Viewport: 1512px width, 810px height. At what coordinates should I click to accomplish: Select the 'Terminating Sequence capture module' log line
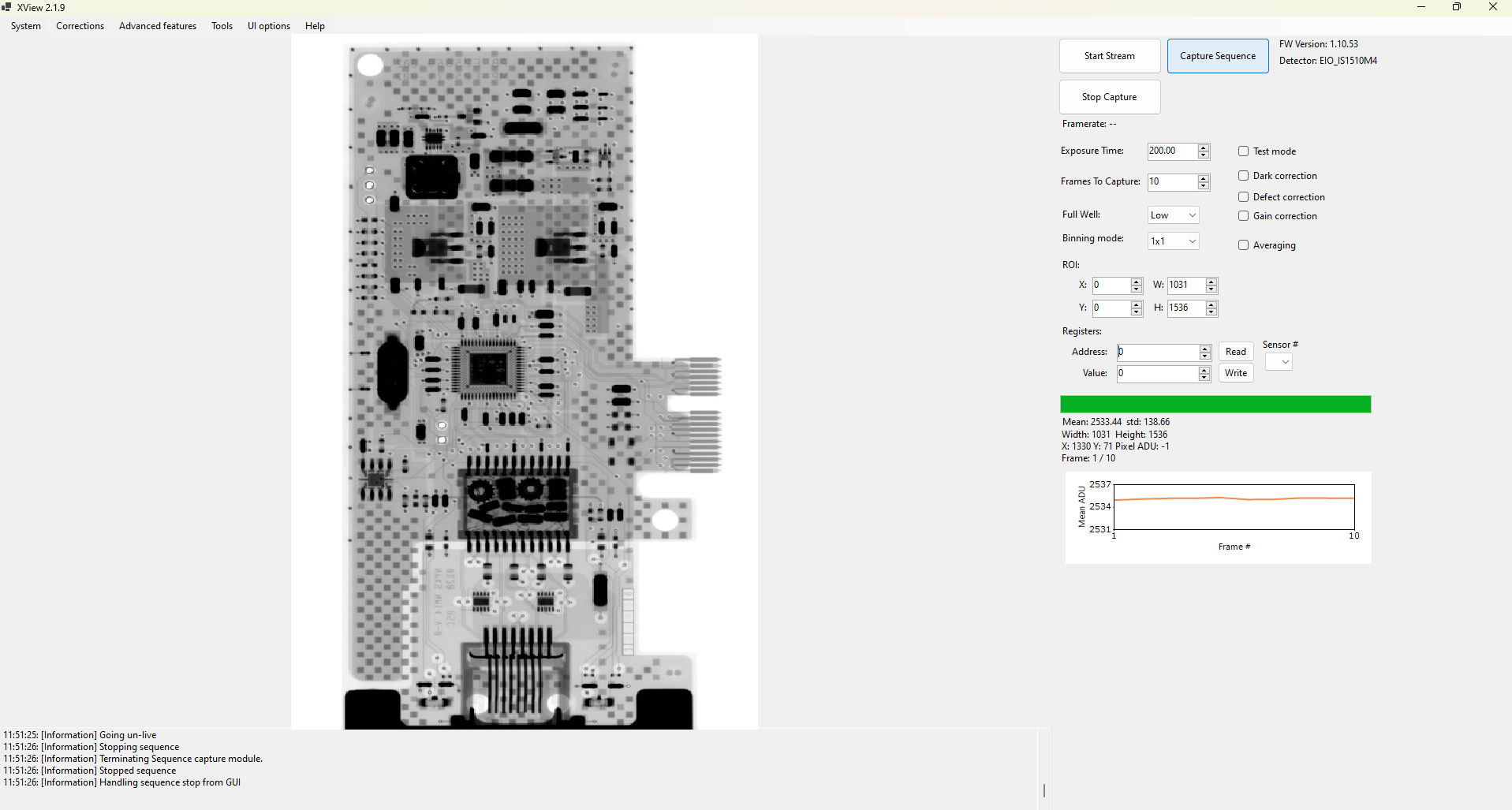(133, 759)
